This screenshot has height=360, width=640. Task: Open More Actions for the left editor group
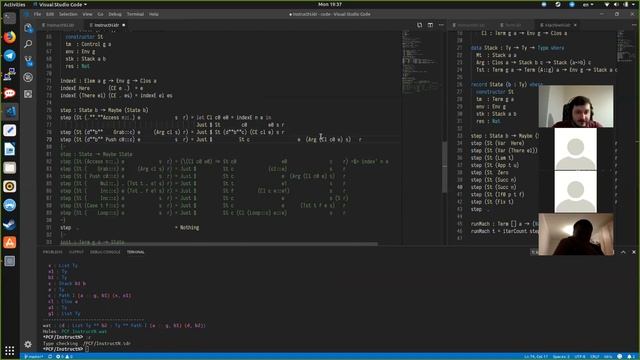(441, 25)
